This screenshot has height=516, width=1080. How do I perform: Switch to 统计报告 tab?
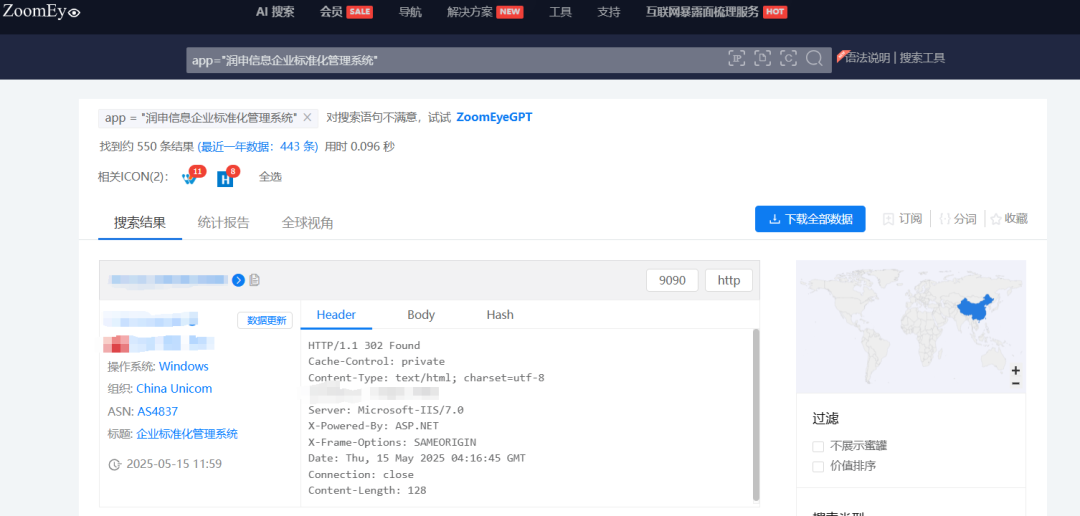[223, 223]
